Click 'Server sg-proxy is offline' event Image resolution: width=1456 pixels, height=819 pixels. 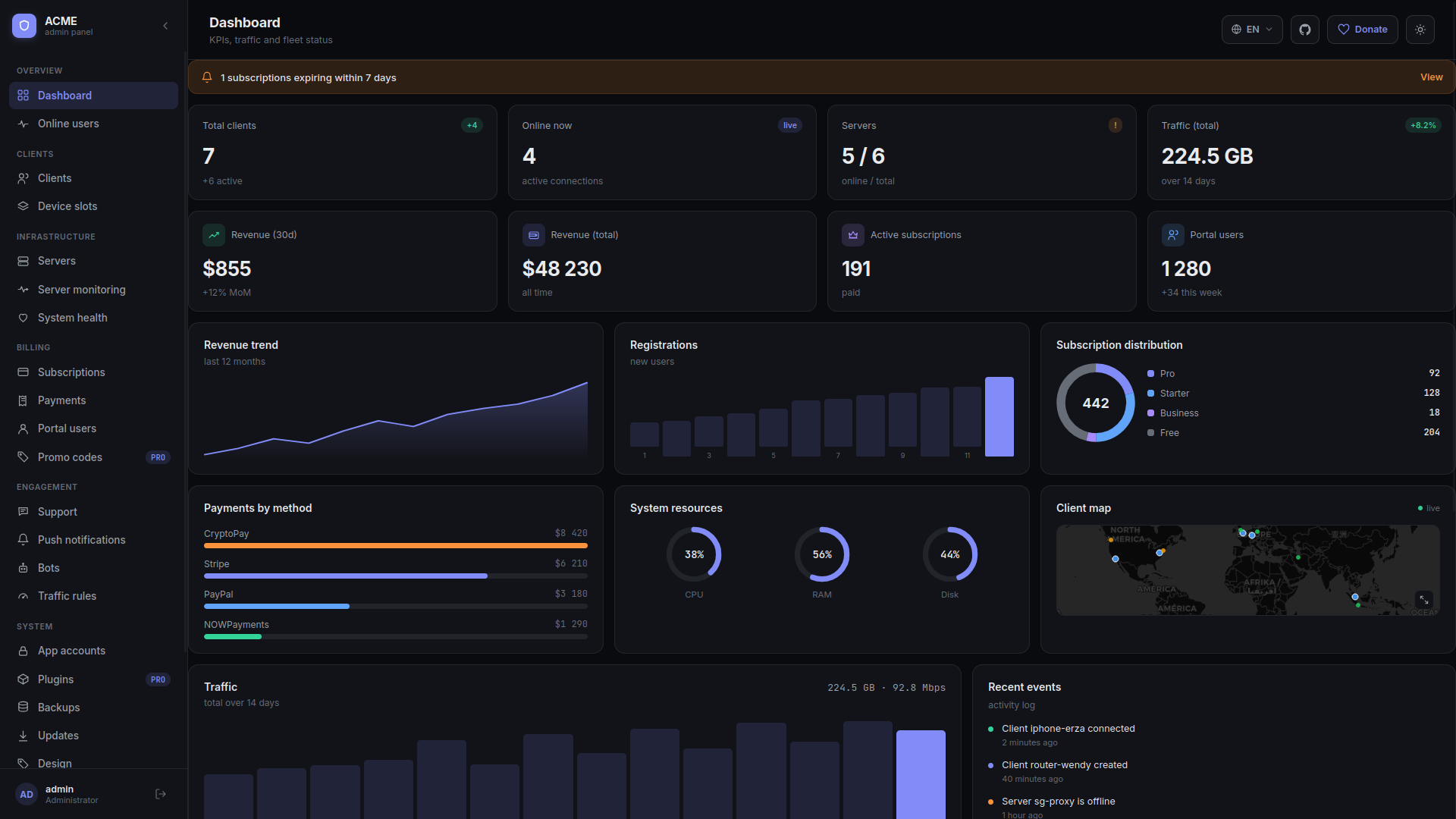point(1058,802)
